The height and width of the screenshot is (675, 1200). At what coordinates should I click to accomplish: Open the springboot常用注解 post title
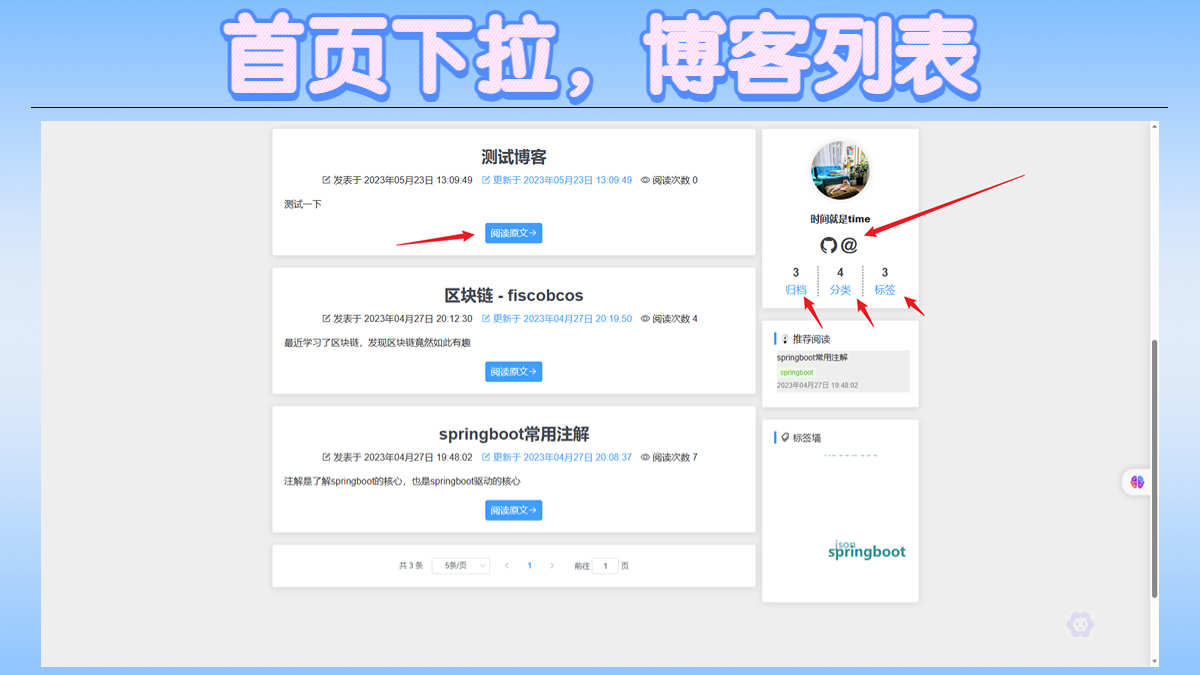(x=514, y=434)
